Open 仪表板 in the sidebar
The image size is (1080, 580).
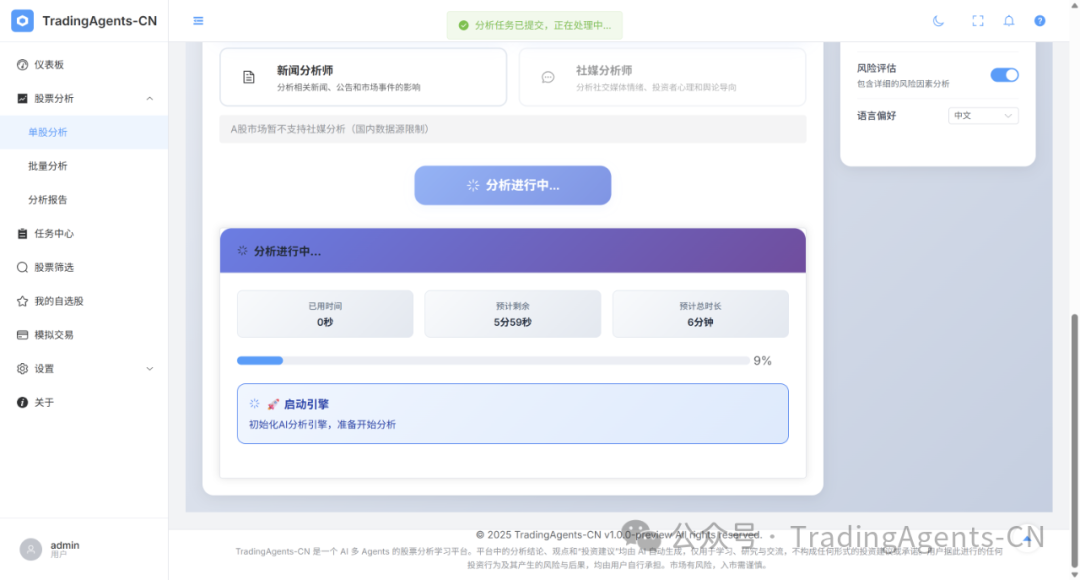coord(49,65)
